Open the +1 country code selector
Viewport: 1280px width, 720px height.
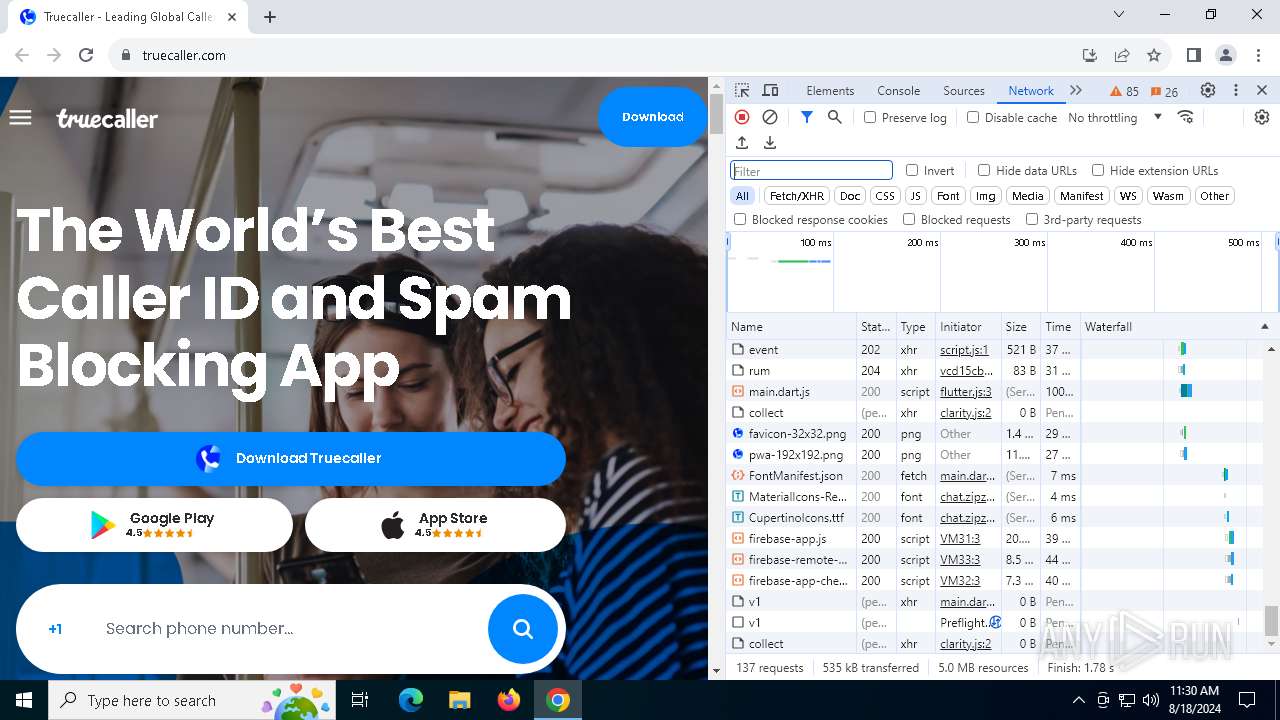55,629
